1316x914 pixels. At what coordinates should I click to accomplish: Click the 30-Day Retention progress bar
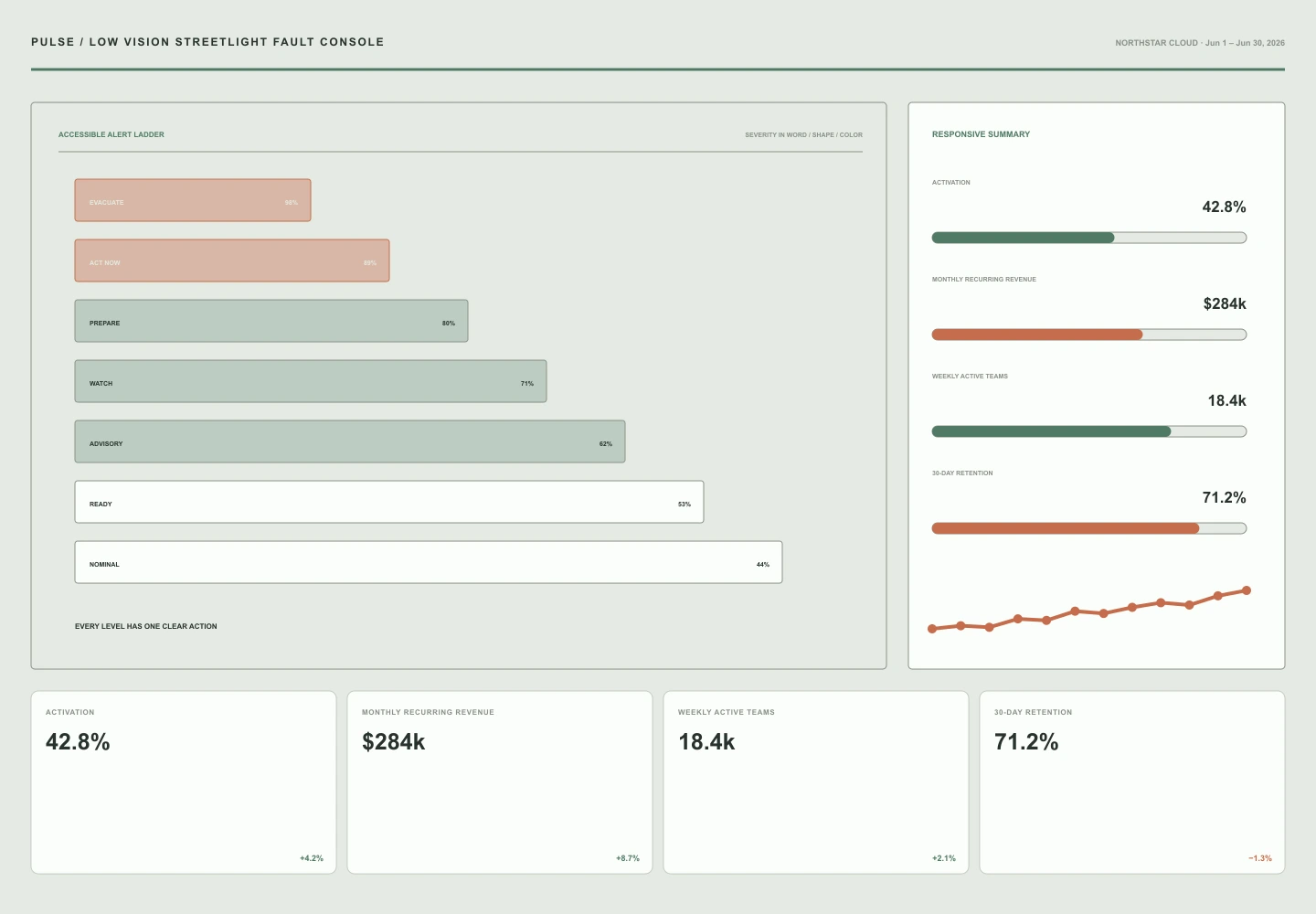click(x=1089, y=528)
